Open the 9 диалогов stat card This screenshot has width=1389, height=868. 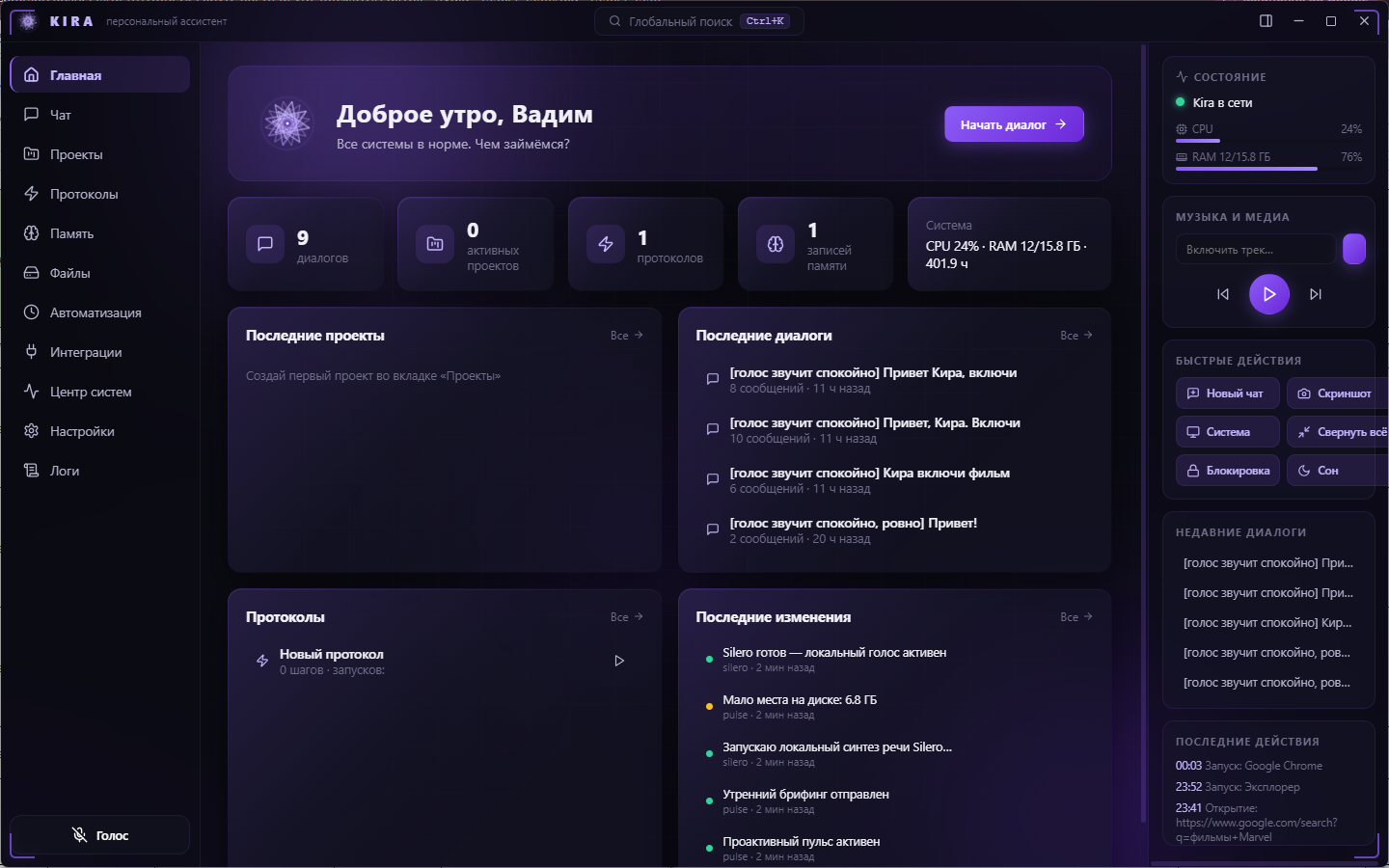[x=306, y=244]
